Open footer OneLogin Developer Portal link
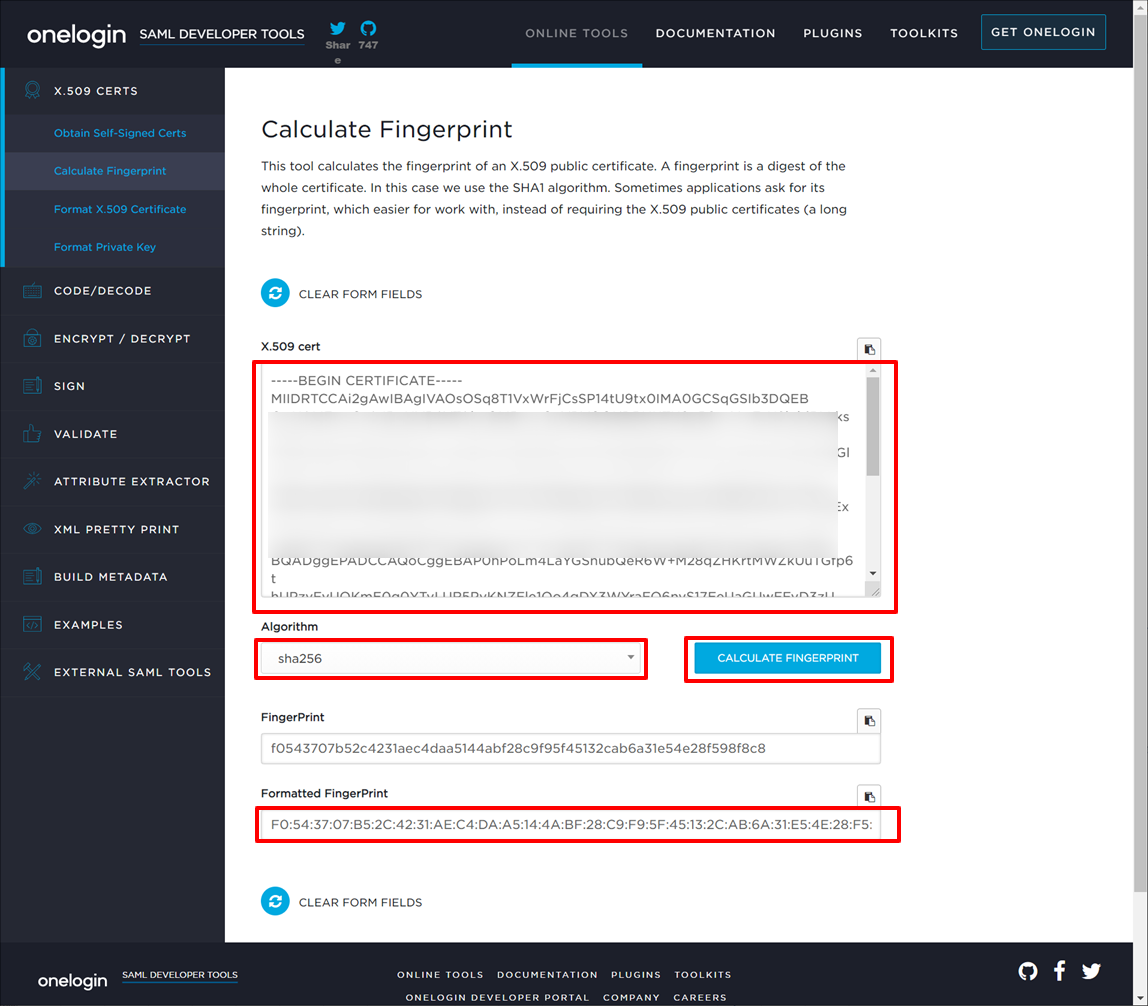Image resolution: width=1148 pixels, height=1006 pixels. (497, 997)
